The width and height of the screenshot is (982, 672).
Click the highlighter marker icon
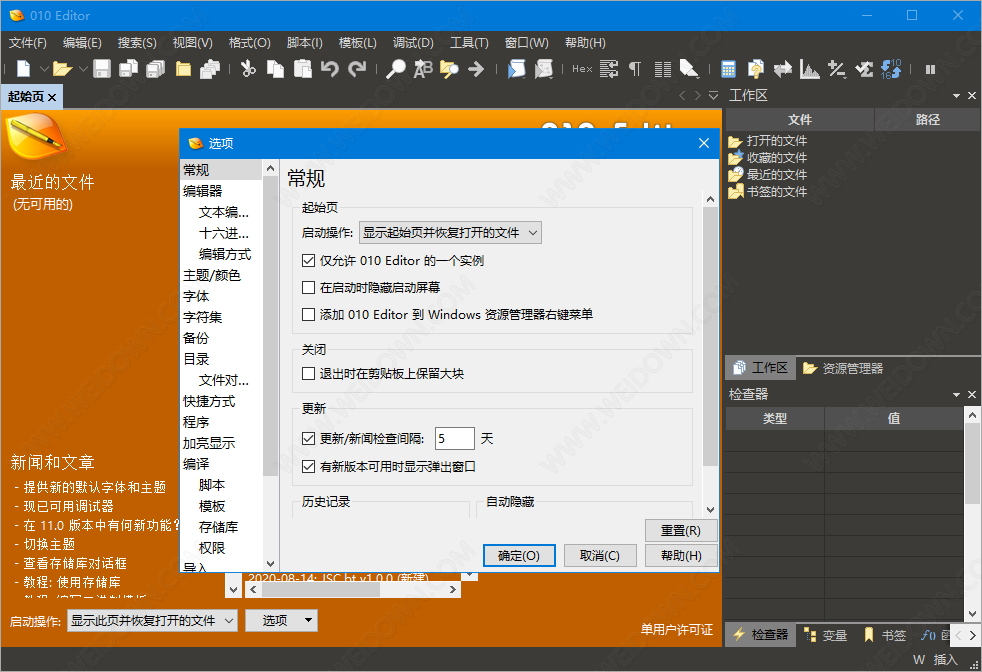click(689, 68)
